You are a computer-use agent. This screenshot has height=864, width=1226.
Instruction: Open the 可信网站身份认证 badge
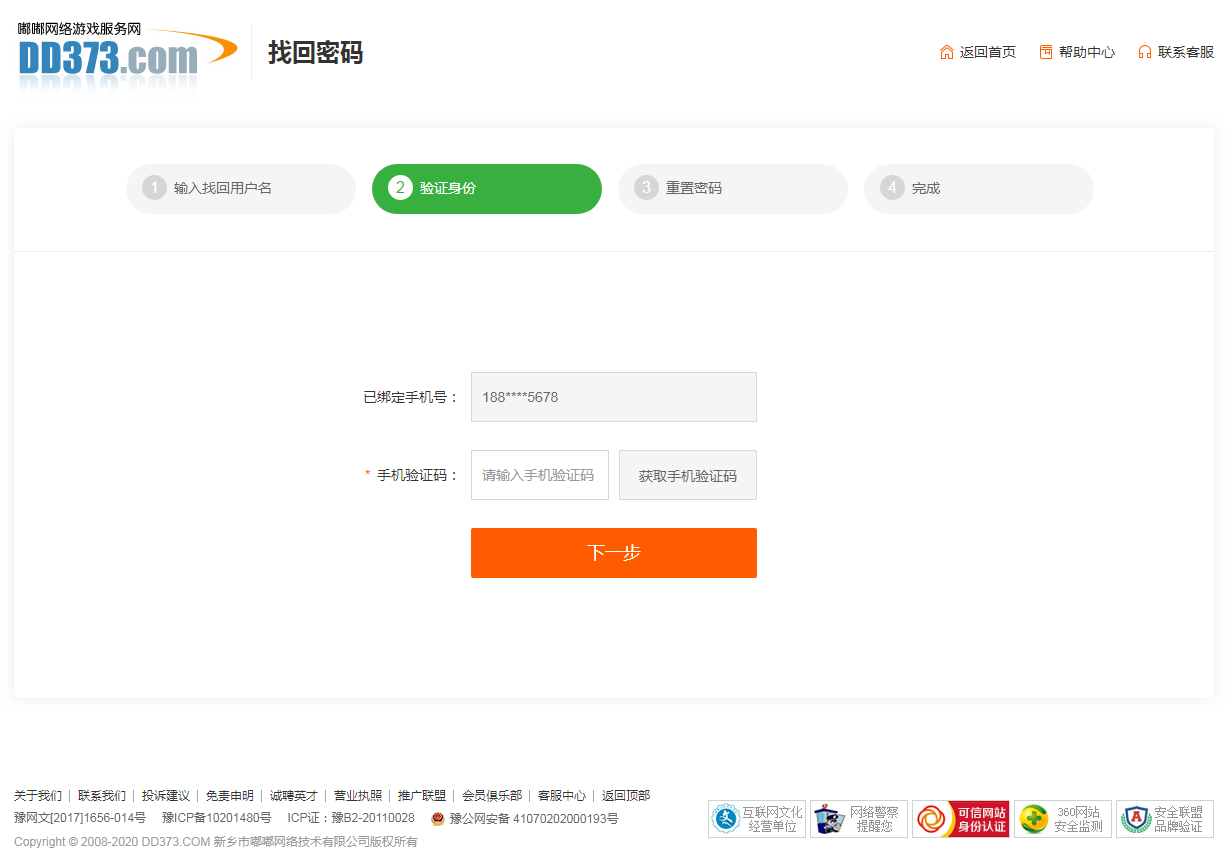[x=961, y=819]
